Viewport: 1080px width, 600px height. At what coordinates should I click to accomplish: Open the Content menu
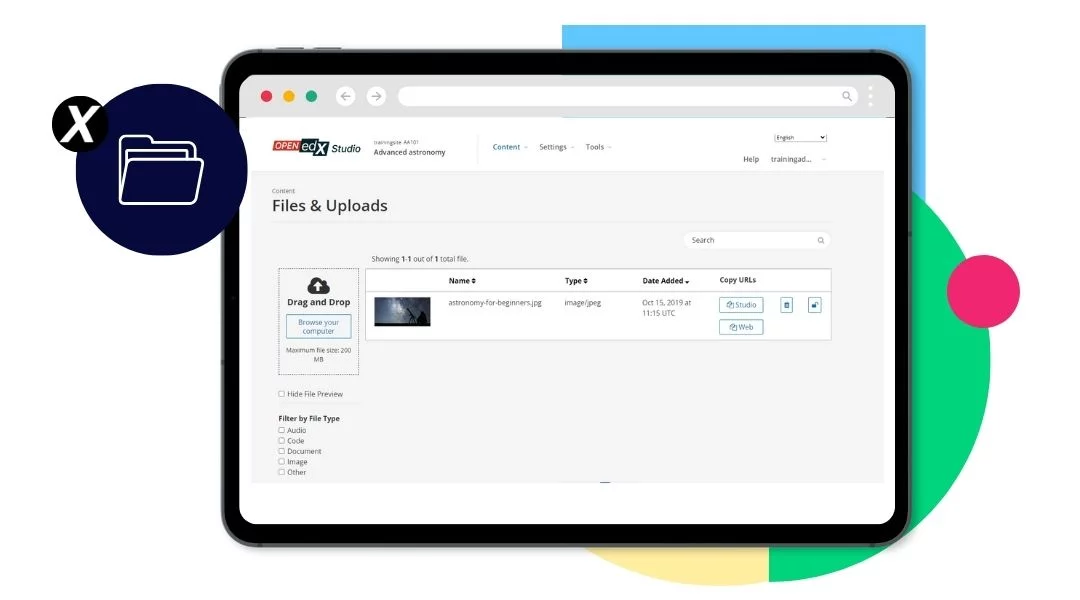pos(509,147)
